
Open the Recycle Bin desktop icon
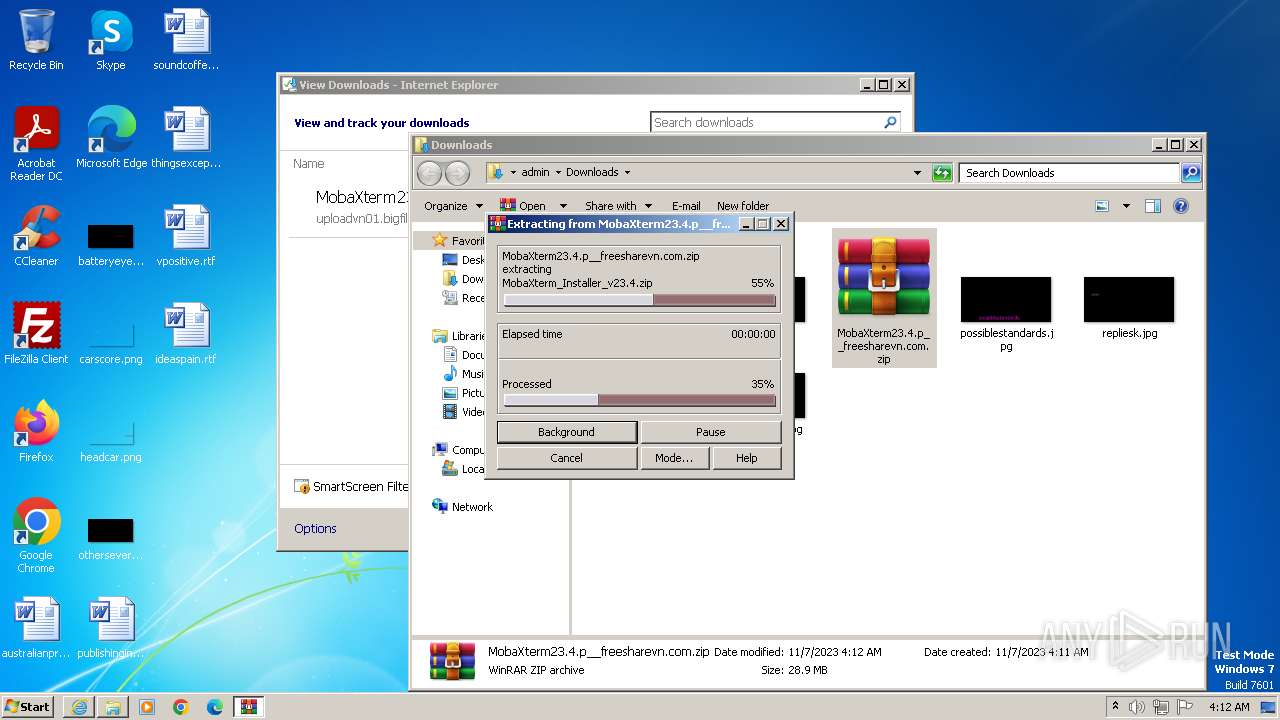coord(36,40)
